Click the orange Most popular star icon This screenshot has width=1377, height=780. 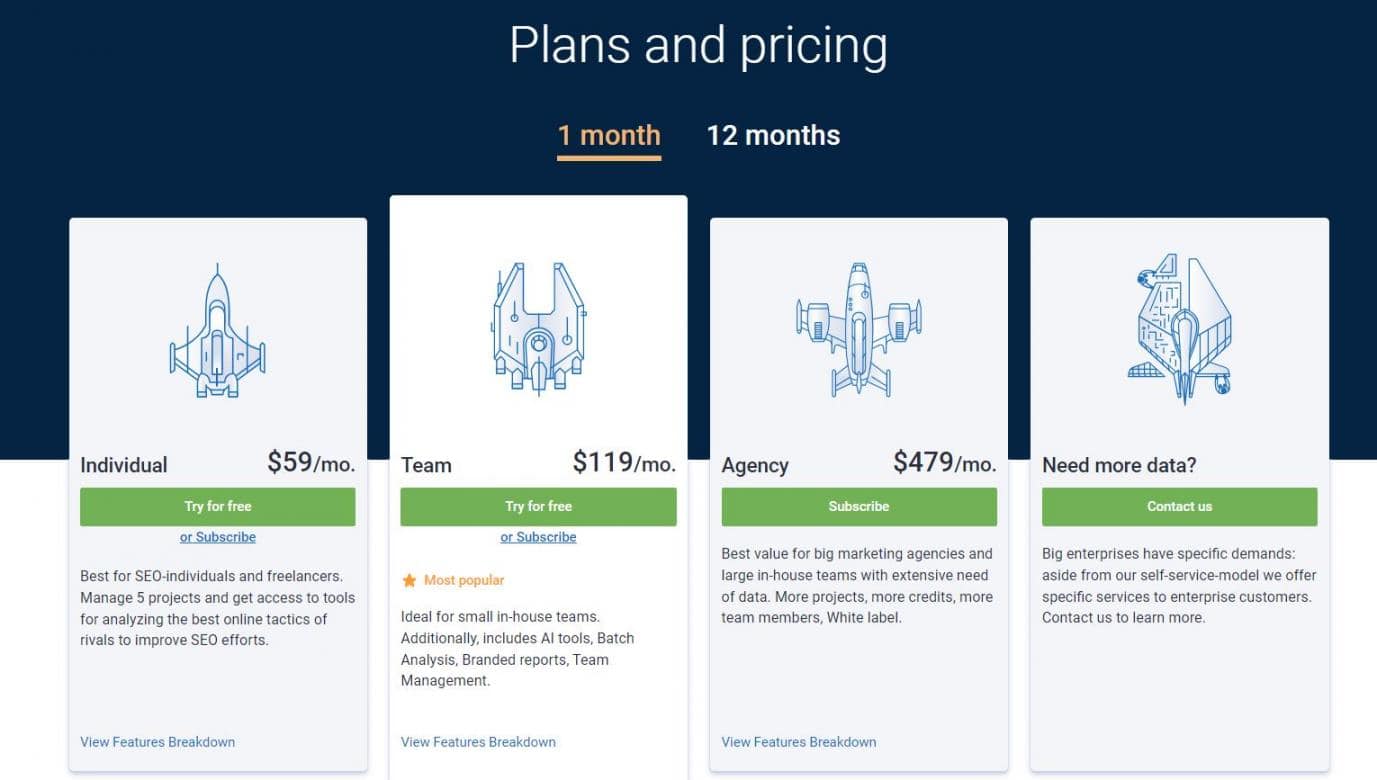(x=409, y=580)
